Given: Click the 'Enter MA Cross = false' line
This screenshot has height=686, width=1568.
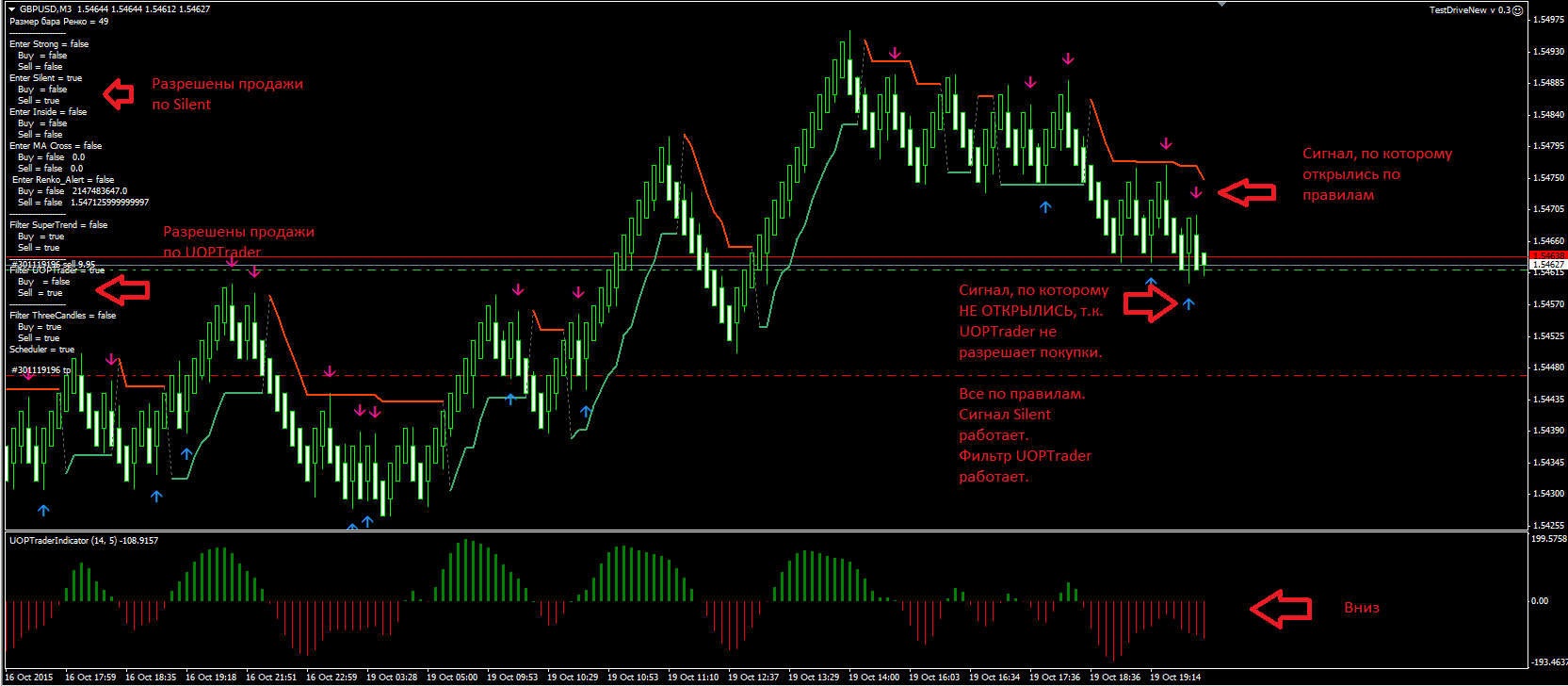Looking at the screenshot, I should (x=56, y=146).
